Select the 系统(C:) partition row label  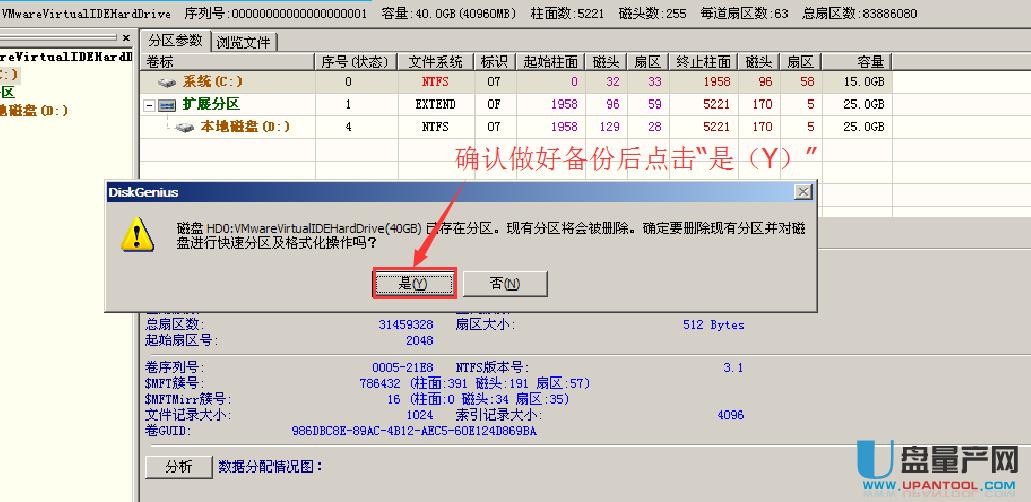point(212,83)
